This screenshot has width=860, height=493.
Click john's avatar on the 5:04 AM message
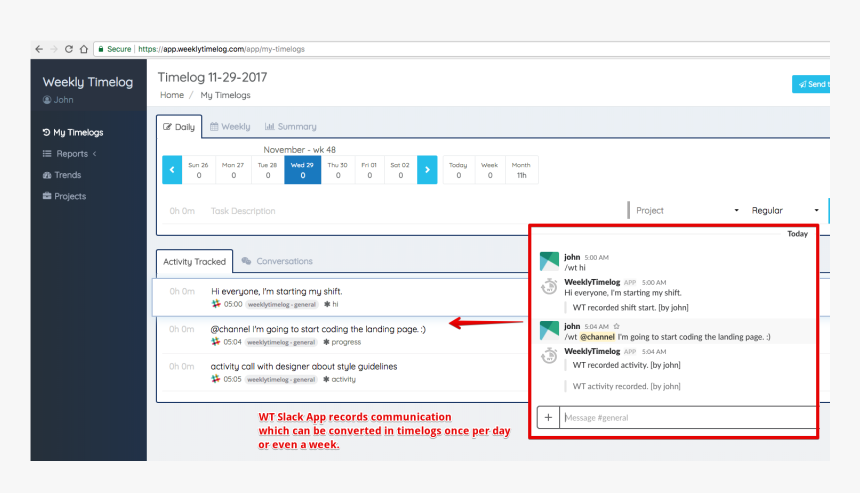[549, 331]
